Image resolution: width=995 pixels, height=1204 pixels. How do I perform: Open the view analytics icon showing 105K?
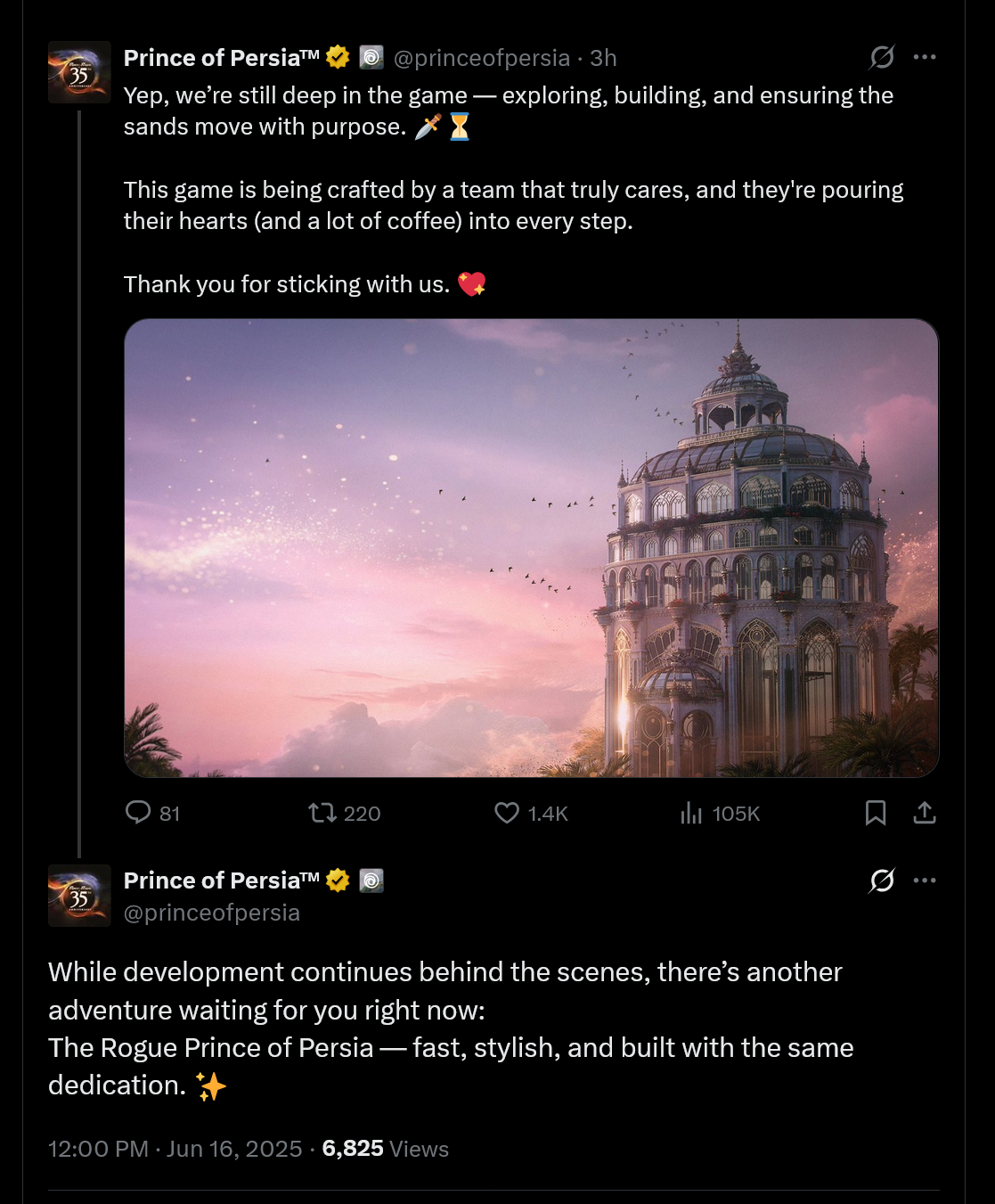693,813
